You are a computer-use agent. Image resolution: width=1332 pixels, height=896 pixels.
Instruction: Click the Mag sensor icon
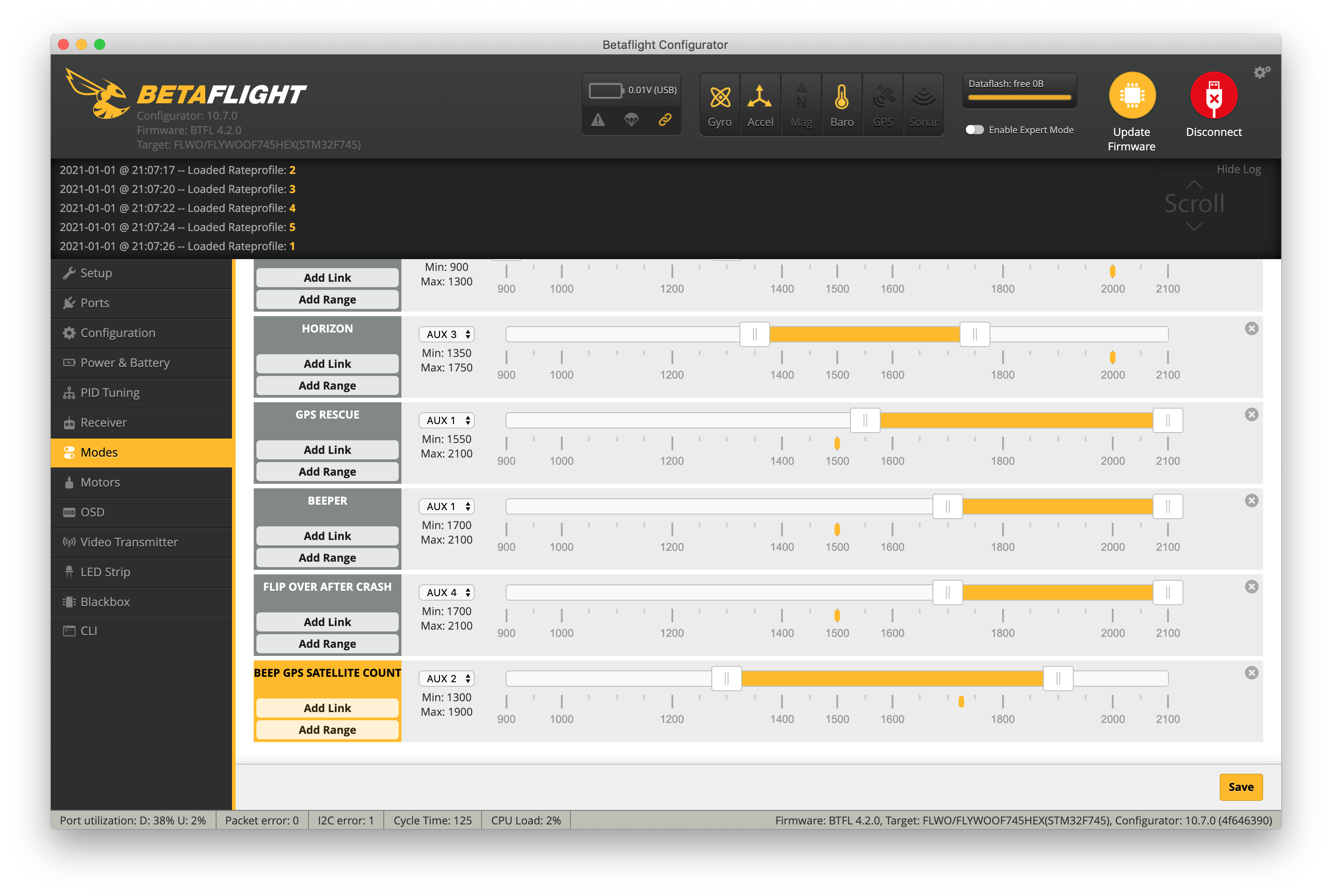click(801, 105)
